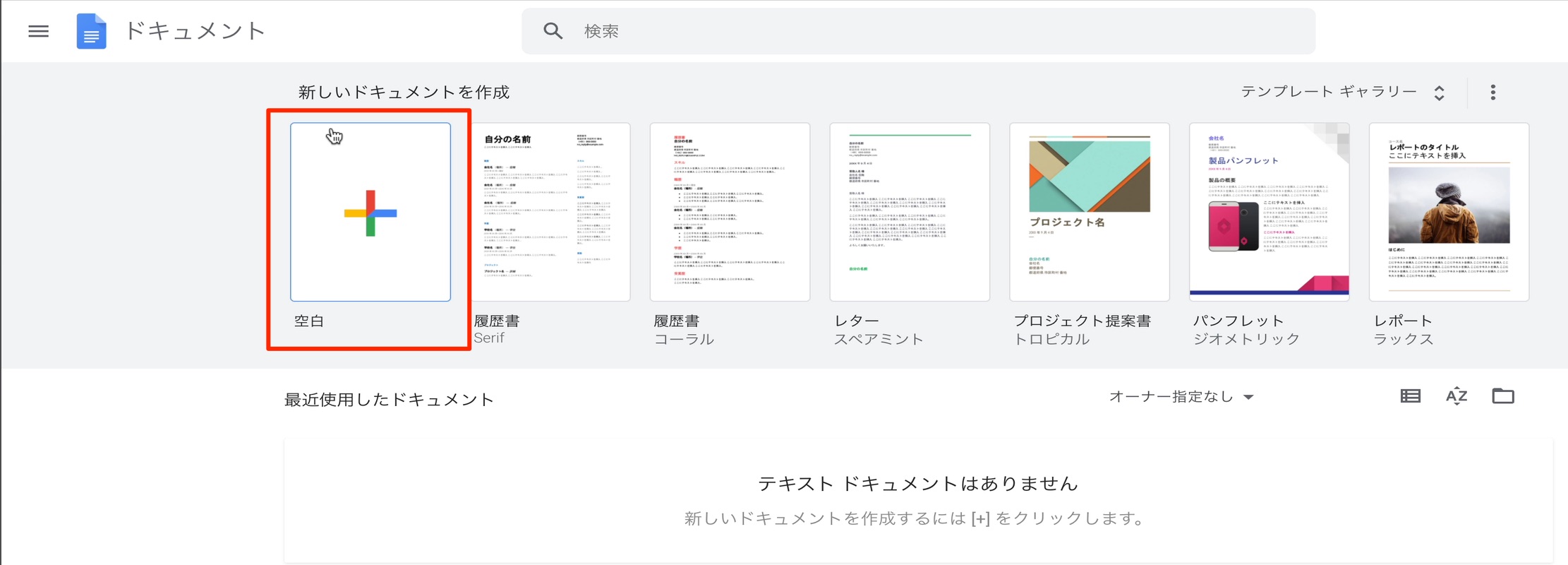1568x565 pixels.
Task: Click the 最近使用したドキュメント heading
Action: pyautogui.click(x=389, y=400)
